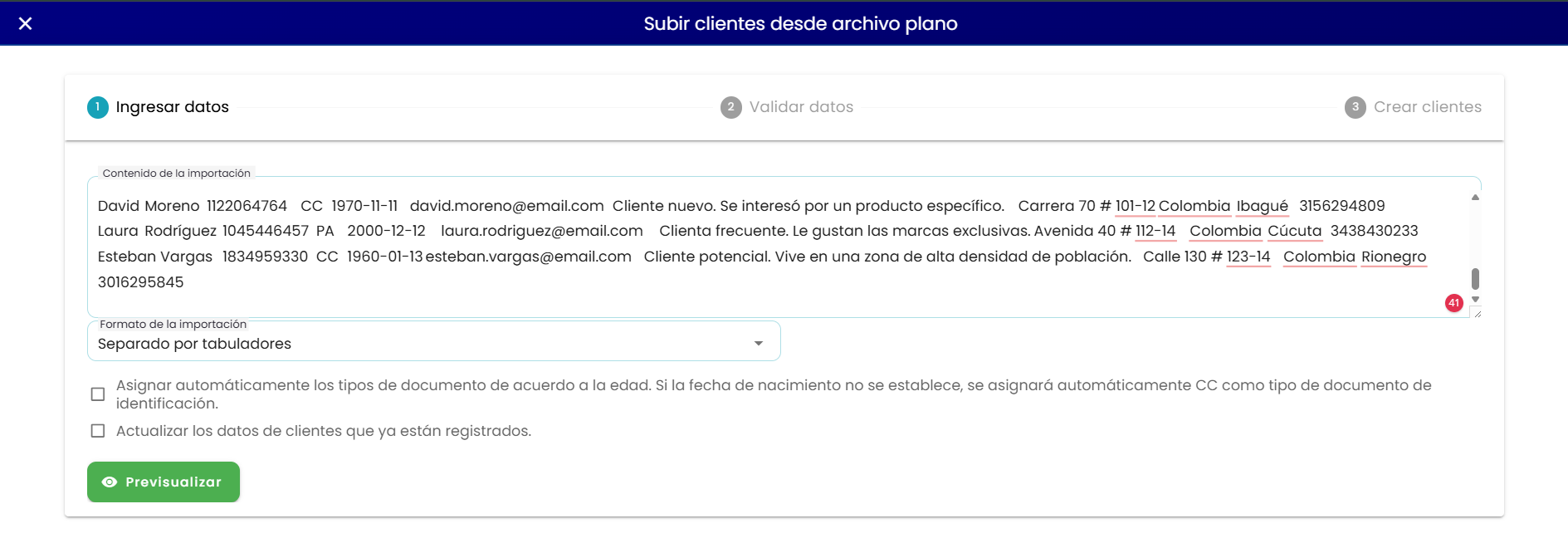Go to the Crear clientes step
This screenshot has height=543, width=1568.
click(1427, 107)
